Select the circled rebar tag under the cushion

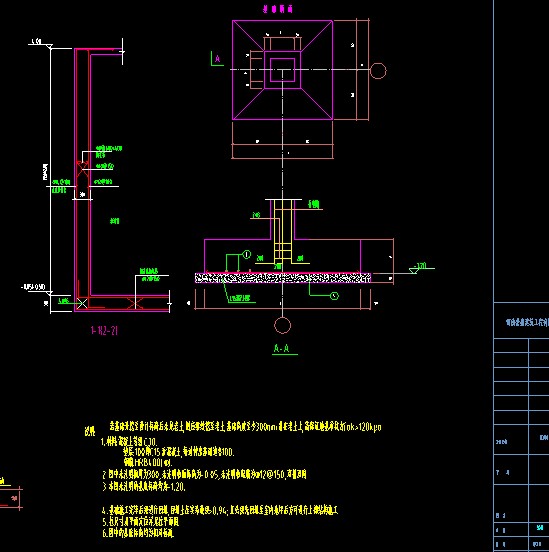tap(334, 296)
